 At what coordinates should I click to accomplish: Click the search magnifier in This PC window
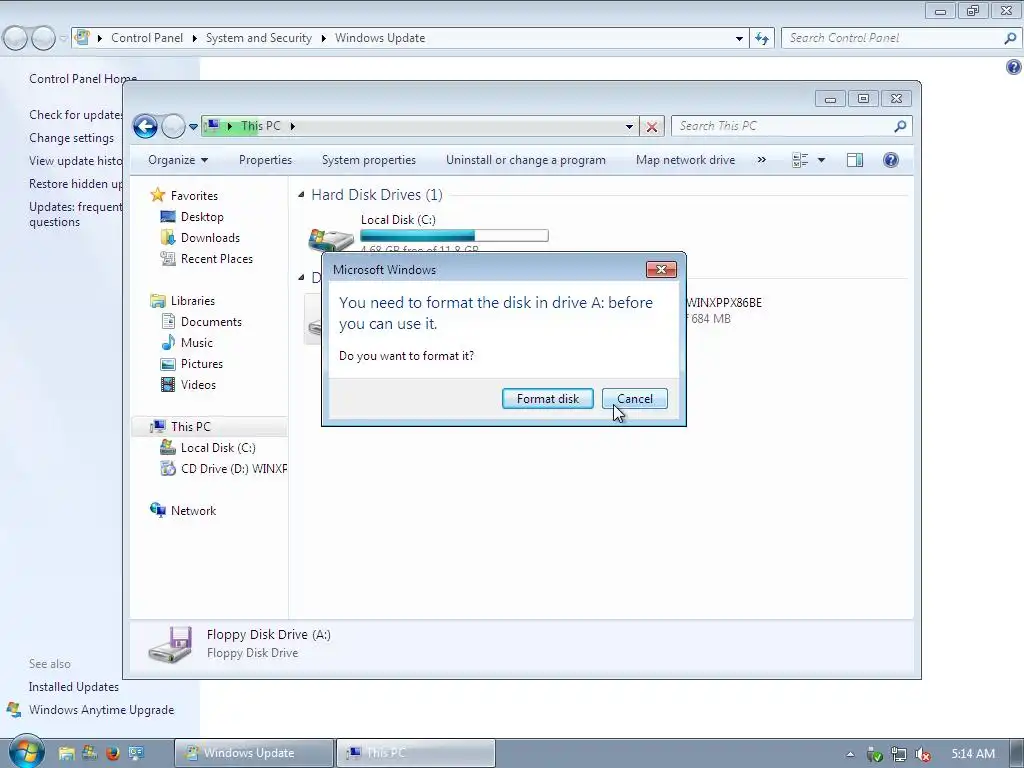click(x=901, y=126)
